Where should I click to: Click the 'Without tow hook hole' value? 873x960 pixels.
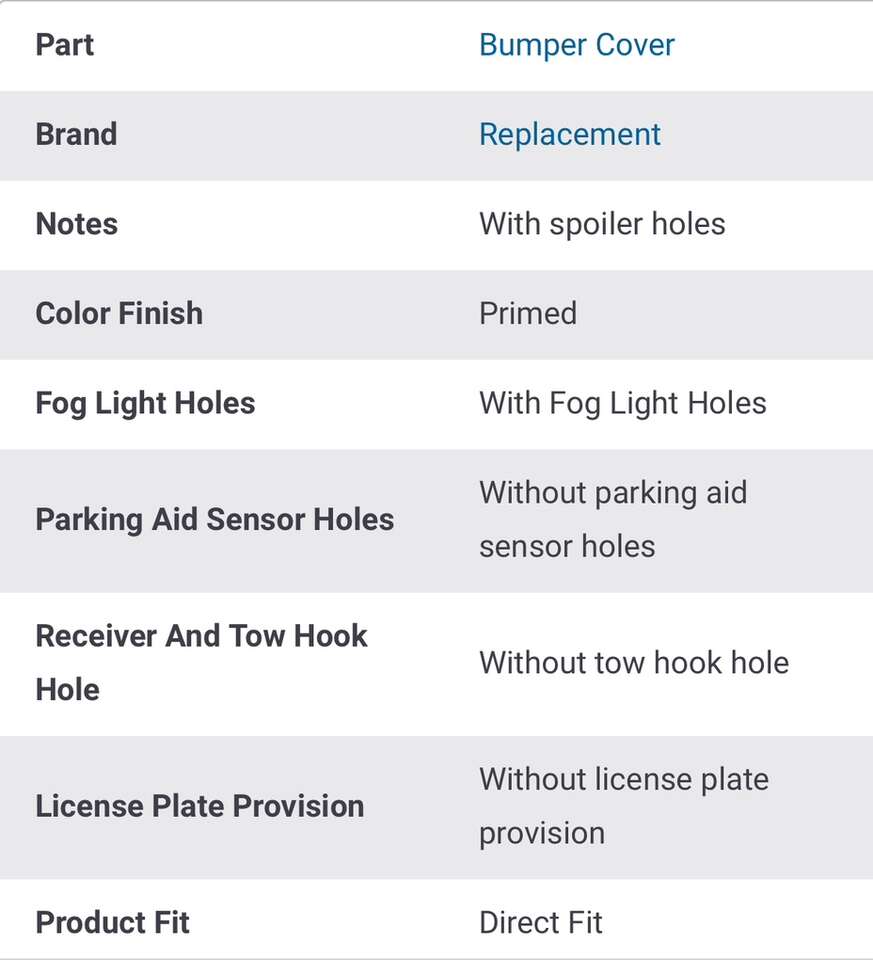tap(633, 663)
